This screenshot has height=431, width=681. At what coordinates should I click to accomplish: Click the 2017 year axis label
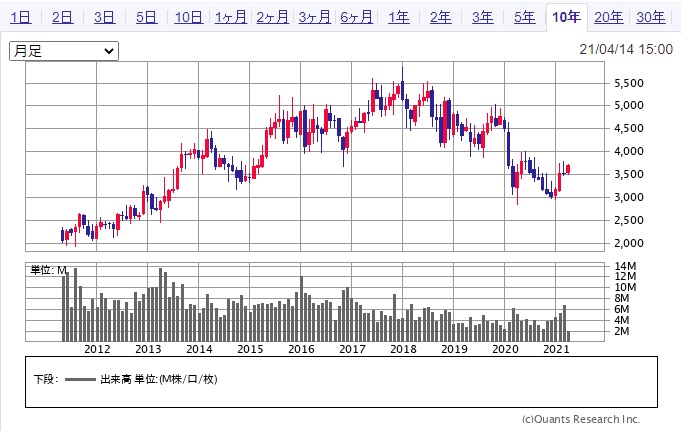(x=352, y=349)
